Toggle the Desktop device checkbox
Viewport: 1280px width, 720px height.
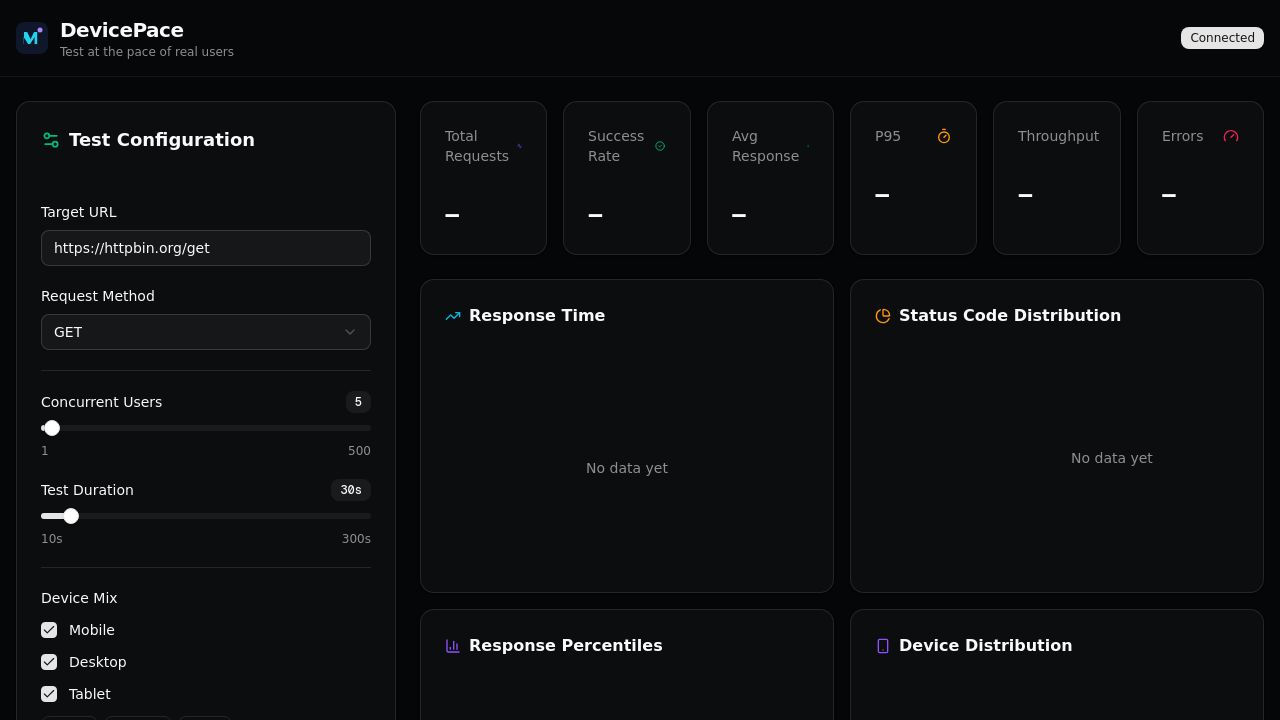coord(49,662)
